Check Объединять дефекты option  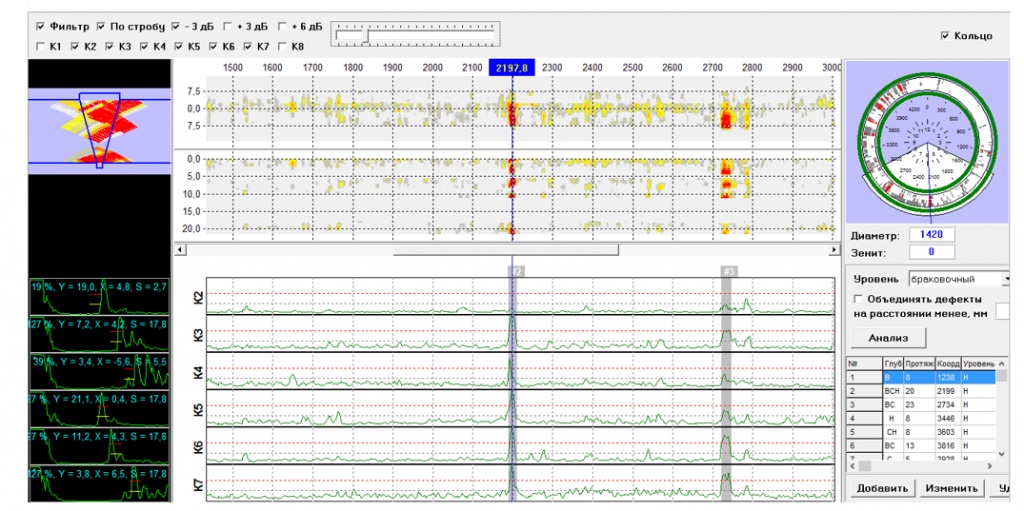[x=856, y=299]
